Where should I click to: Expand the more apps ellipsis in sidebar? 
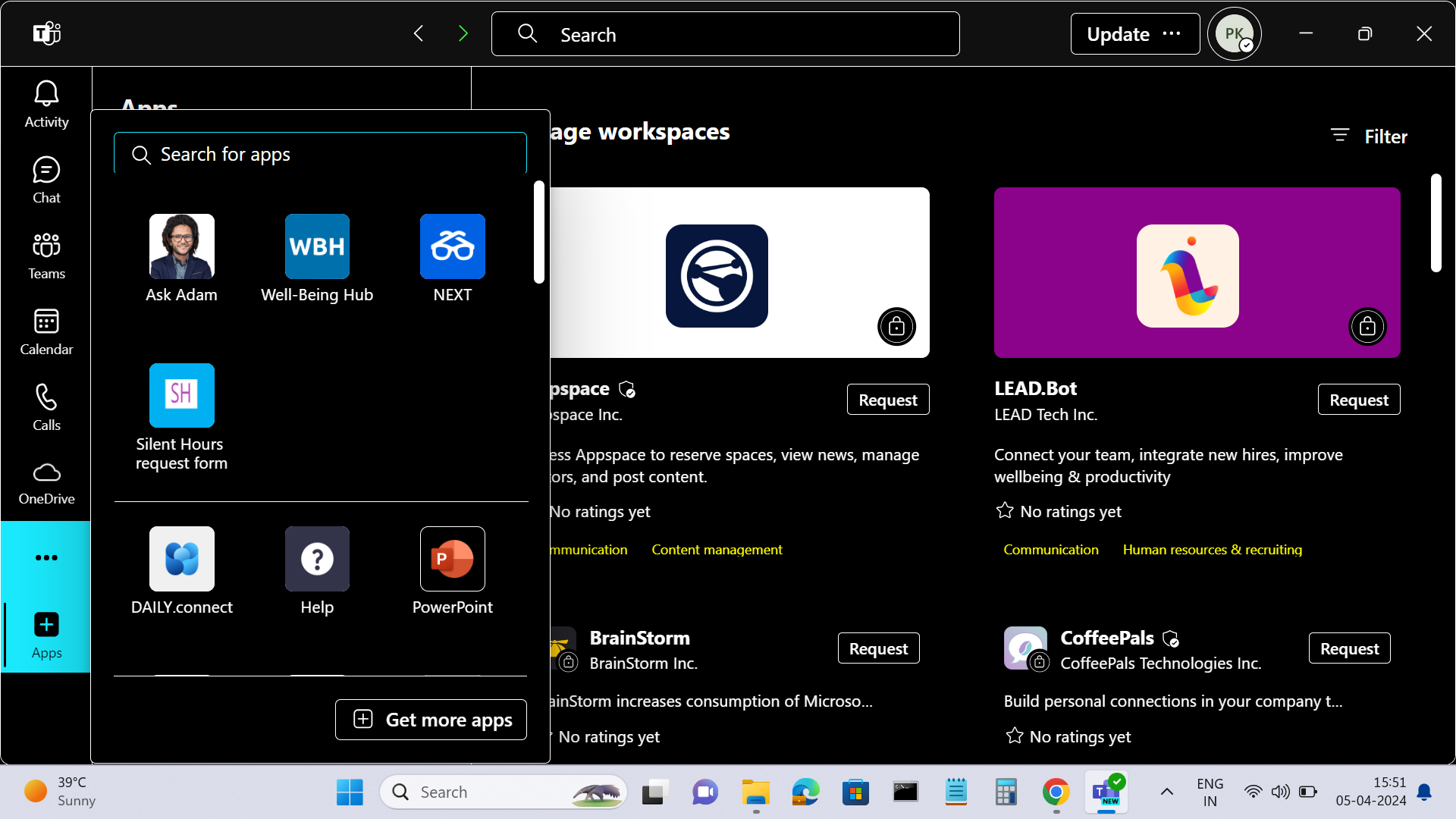(x=46, y=557)
